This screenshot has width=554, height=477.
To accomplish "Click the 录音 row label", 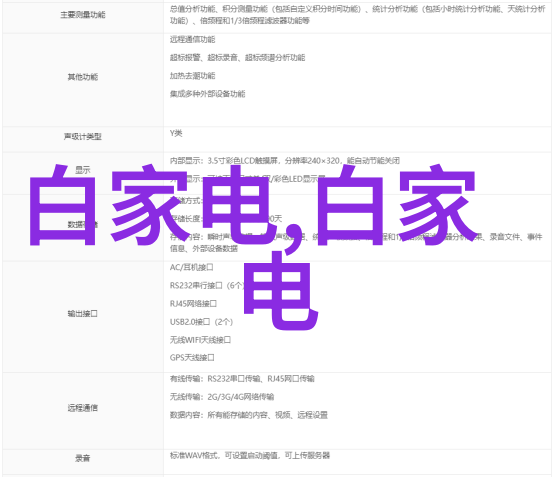I will (83, 458).
